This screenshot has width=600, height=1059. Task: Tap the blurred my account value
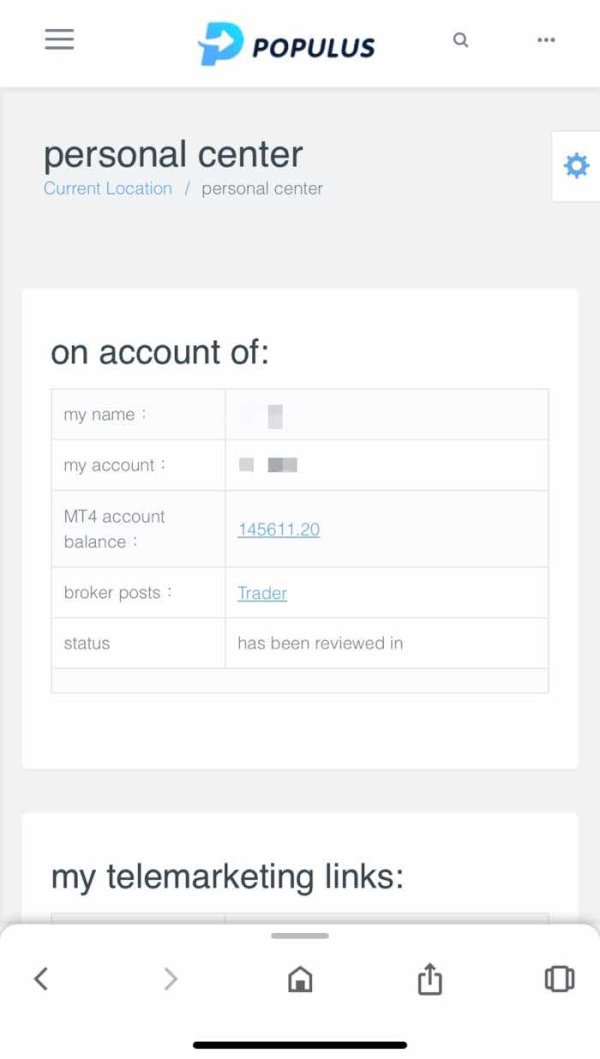pos(270,465)
